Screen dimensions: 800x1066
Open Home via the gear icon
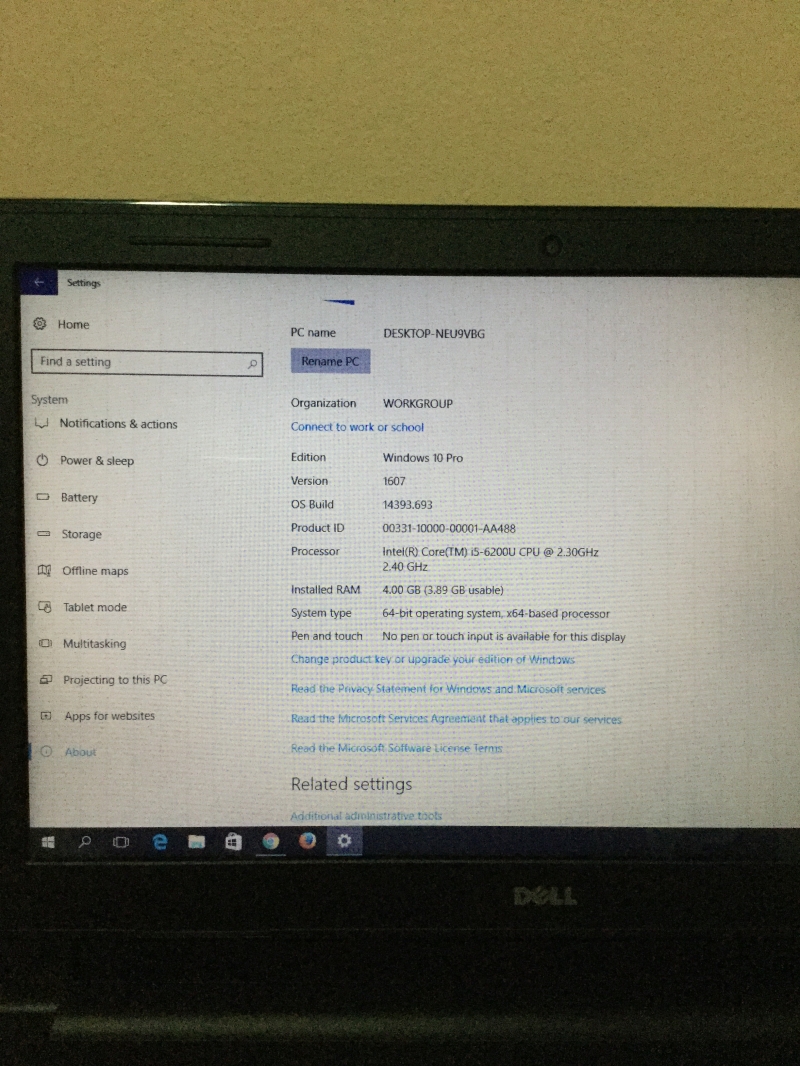(x=40, y=324)
